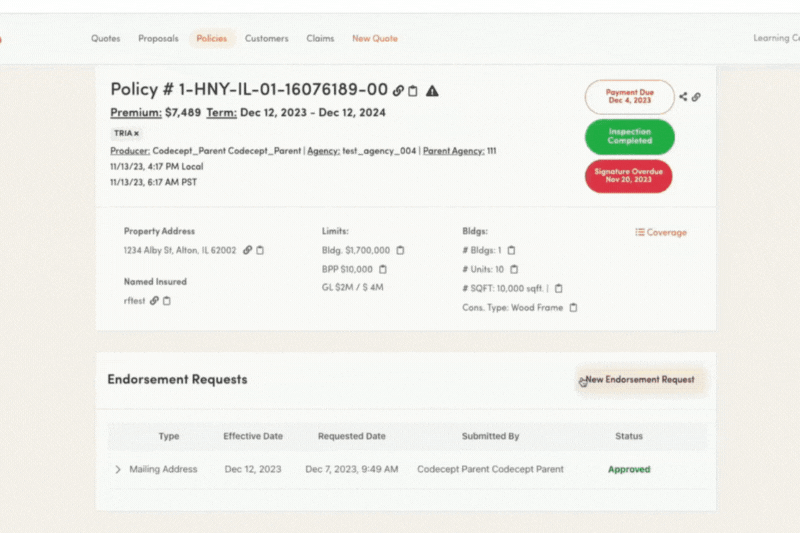Remove the TRIA tag
This screenshot has width=800, height=533.
(x=137, y=133)
